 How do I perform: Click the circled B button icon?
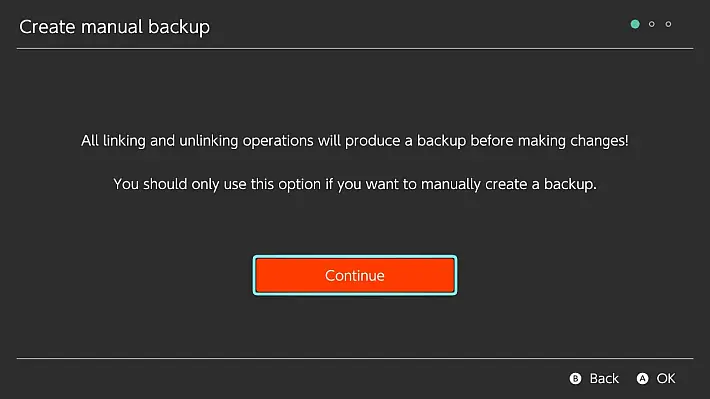pyautogui.click(x=575, y=379)
